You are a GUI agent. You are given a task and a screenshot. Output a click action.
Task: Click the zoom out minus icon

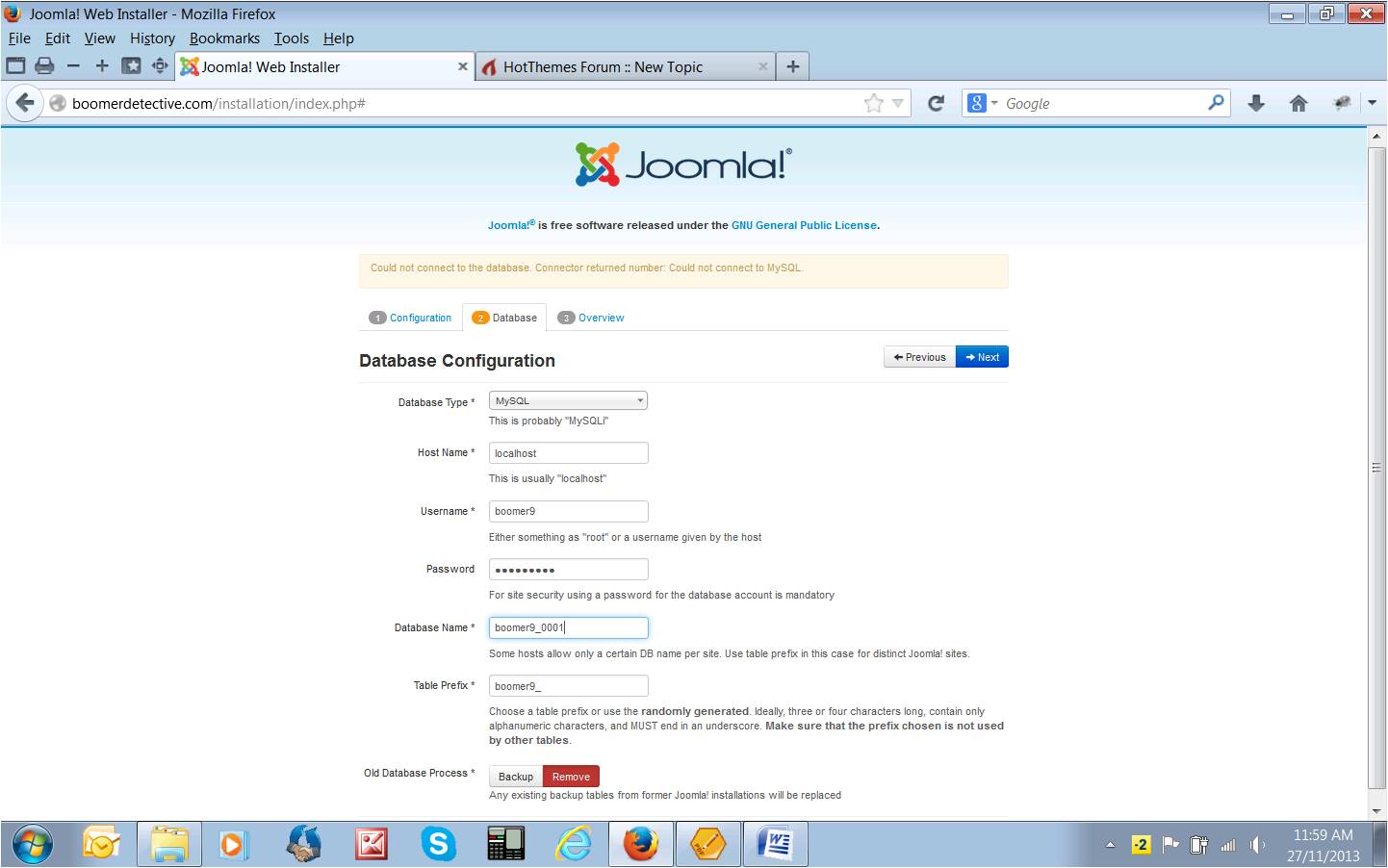[x=73, y=66]
